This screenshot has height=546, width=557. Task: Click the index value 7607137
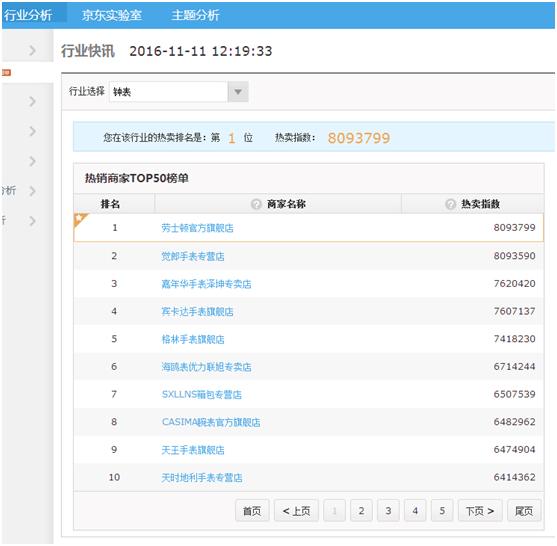coord(514,311)
